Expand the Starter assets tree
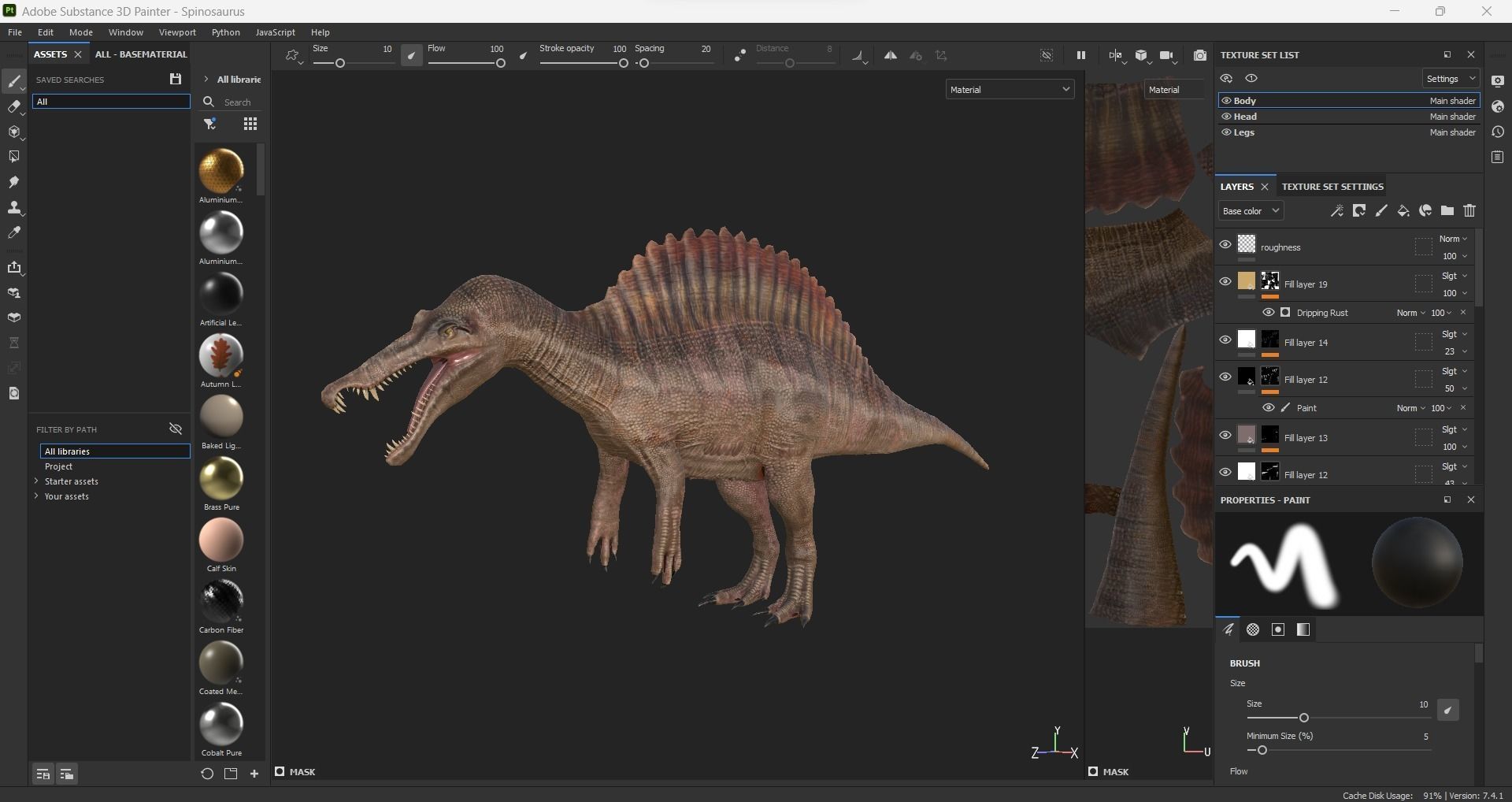Screen dimensions: 1512x802 [36, 481]
